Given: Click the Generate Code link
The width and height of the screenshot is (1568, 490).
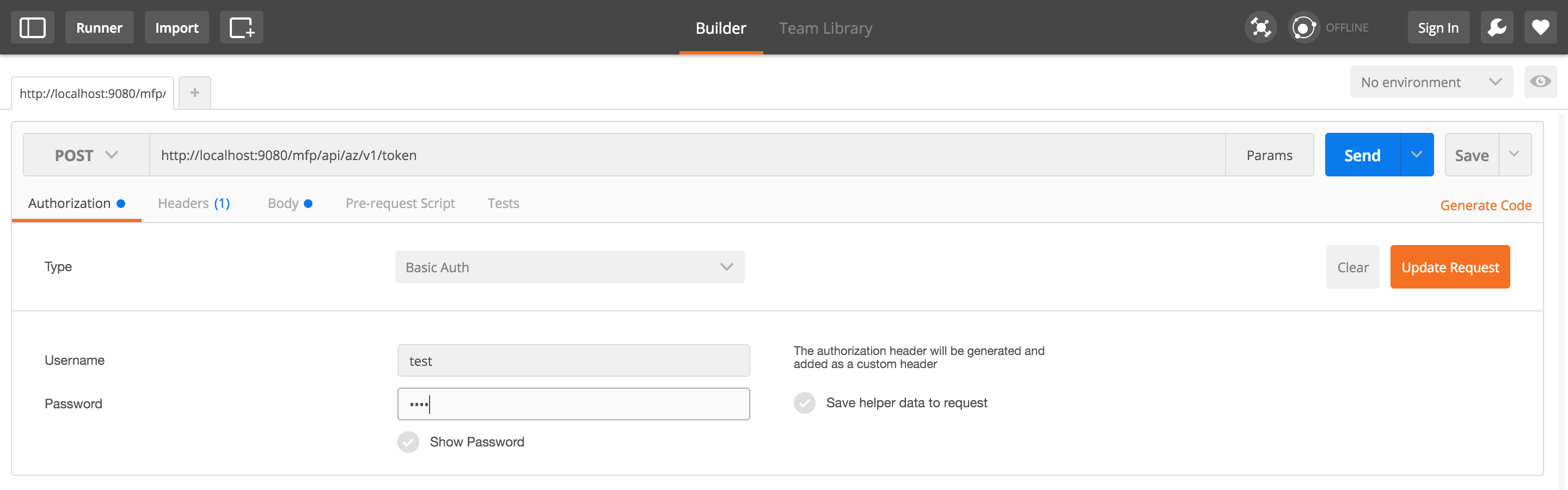Looking at the screenshot, I should coord(1485,206).
